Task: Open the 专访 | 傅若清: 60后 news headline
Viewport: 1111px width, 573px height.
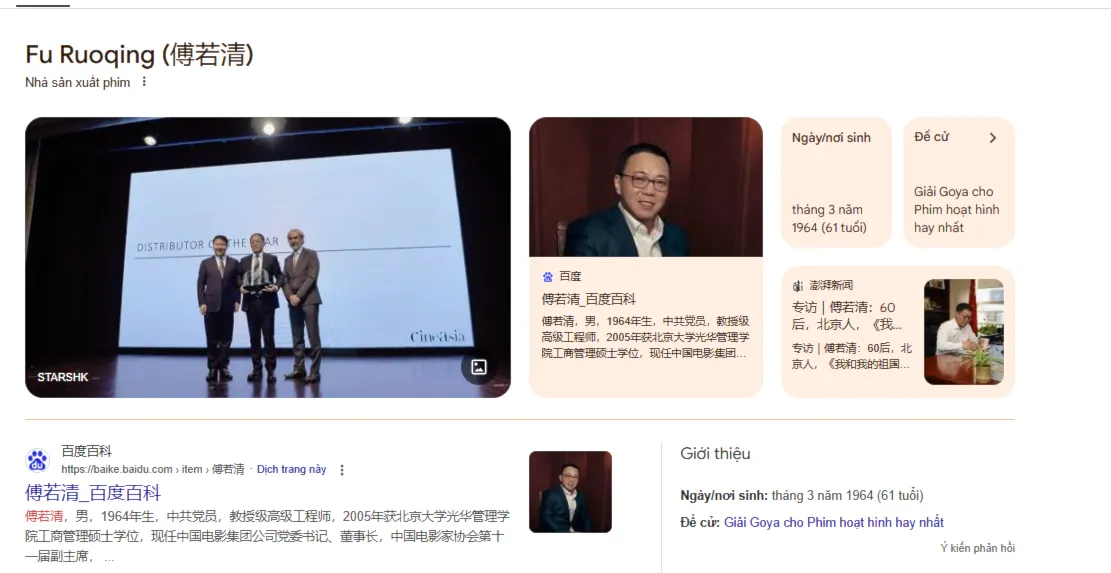Action: 846,316
